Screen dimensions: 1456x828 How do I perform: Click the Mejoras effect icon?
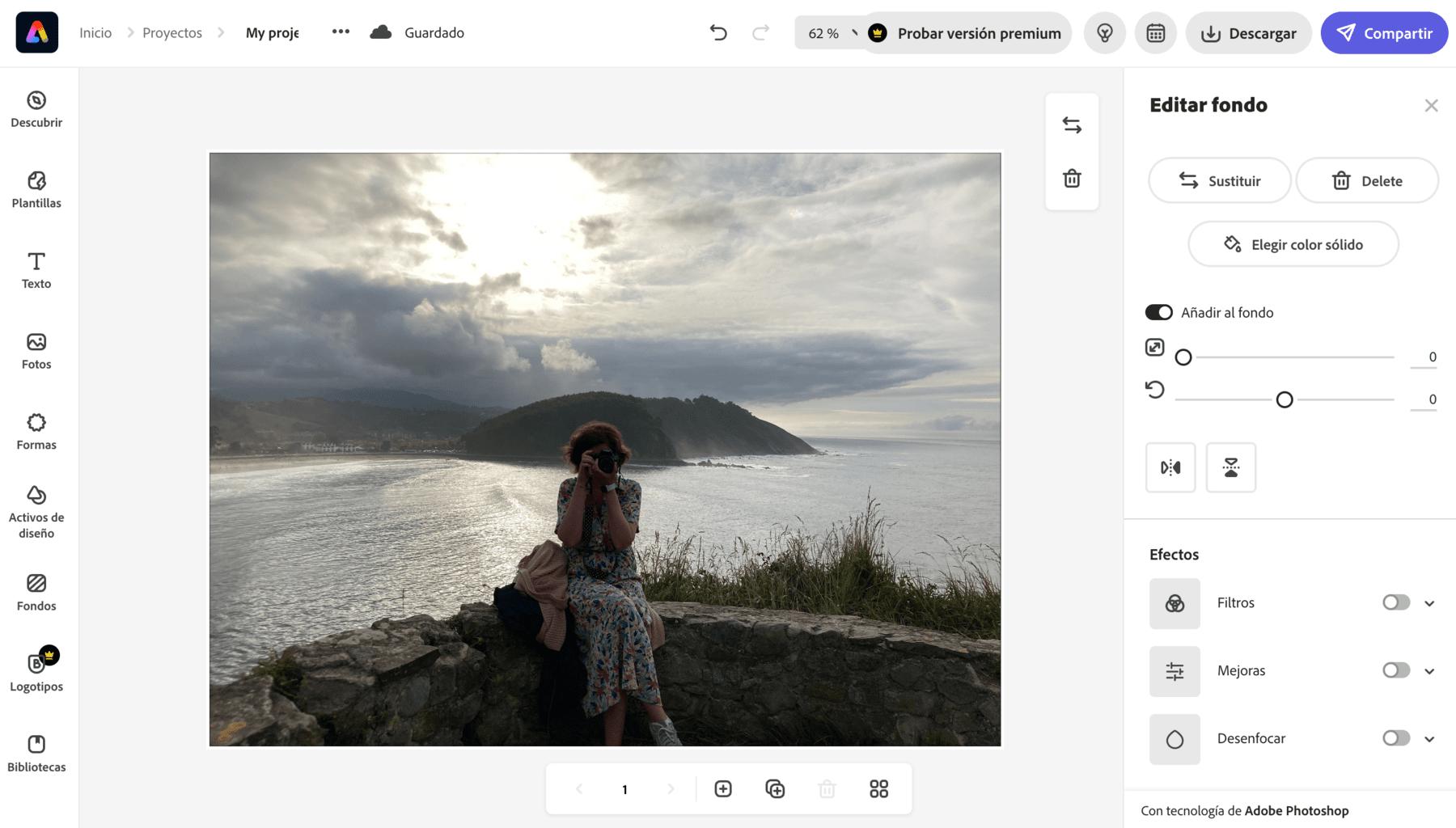point(1175,671)
